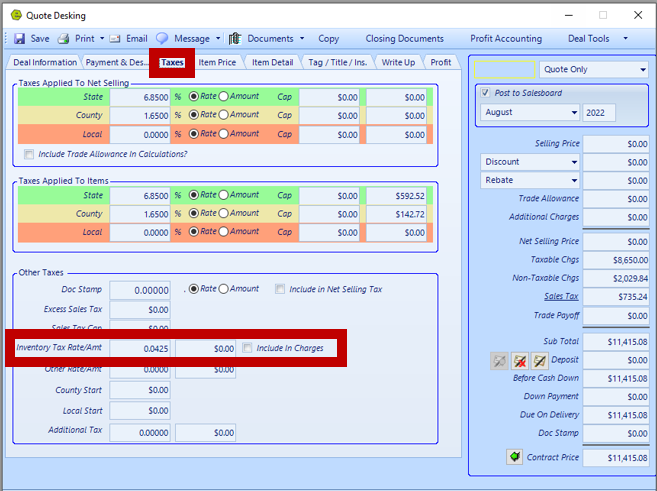Click Profit Accounting button
The width and height of the screenshot is (657, 491).
pyautogui.click(x=506, y=39)
